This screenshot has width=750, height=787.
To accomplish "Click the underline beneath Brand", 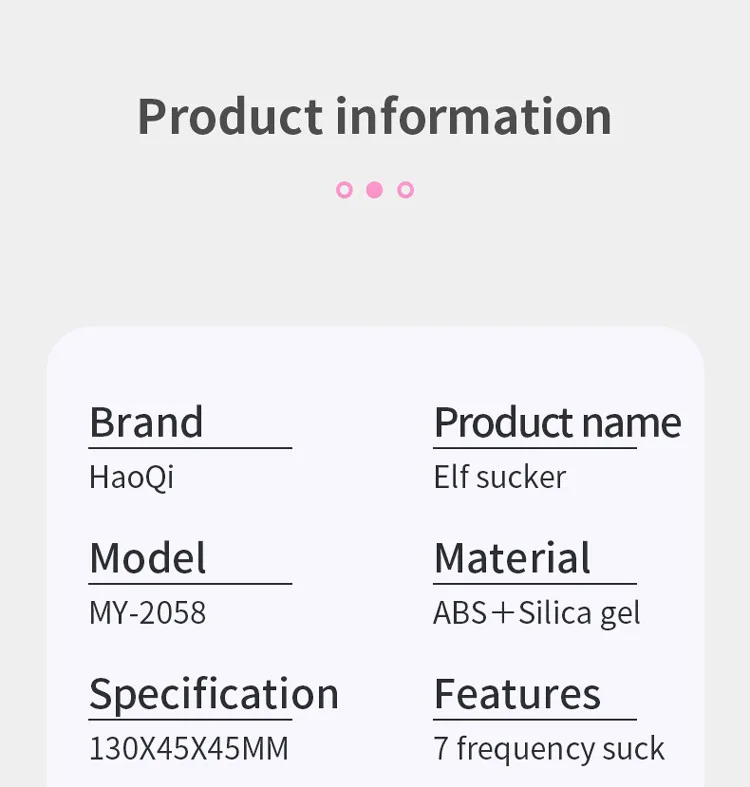I will pyautogui.click(x=190, y=448).
